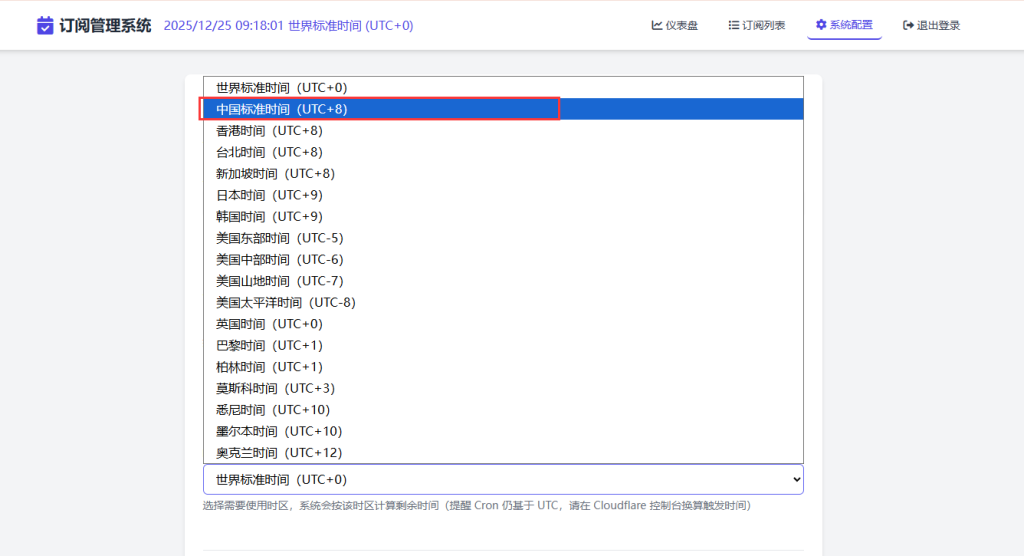
Task: Select 美国太平洋时间 (UTC-8) timezone
Action: tap(285, 302)
